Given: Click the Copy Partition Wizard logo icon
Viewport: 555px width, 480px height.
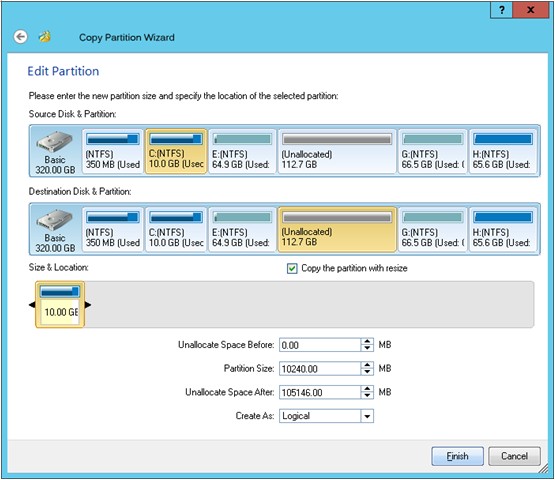Looking at the screenshot, I should [45, 36].
